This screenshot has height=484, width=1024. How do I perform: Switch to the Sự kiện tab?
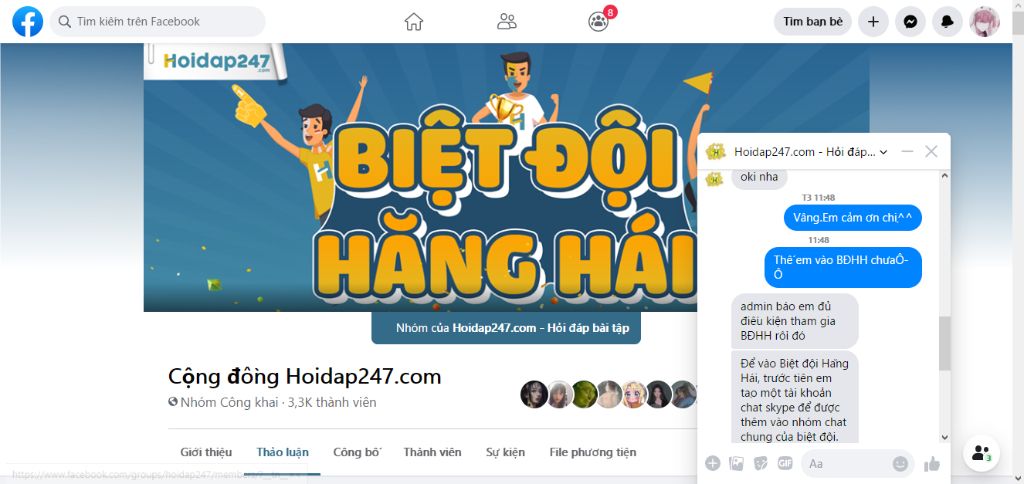505,452
